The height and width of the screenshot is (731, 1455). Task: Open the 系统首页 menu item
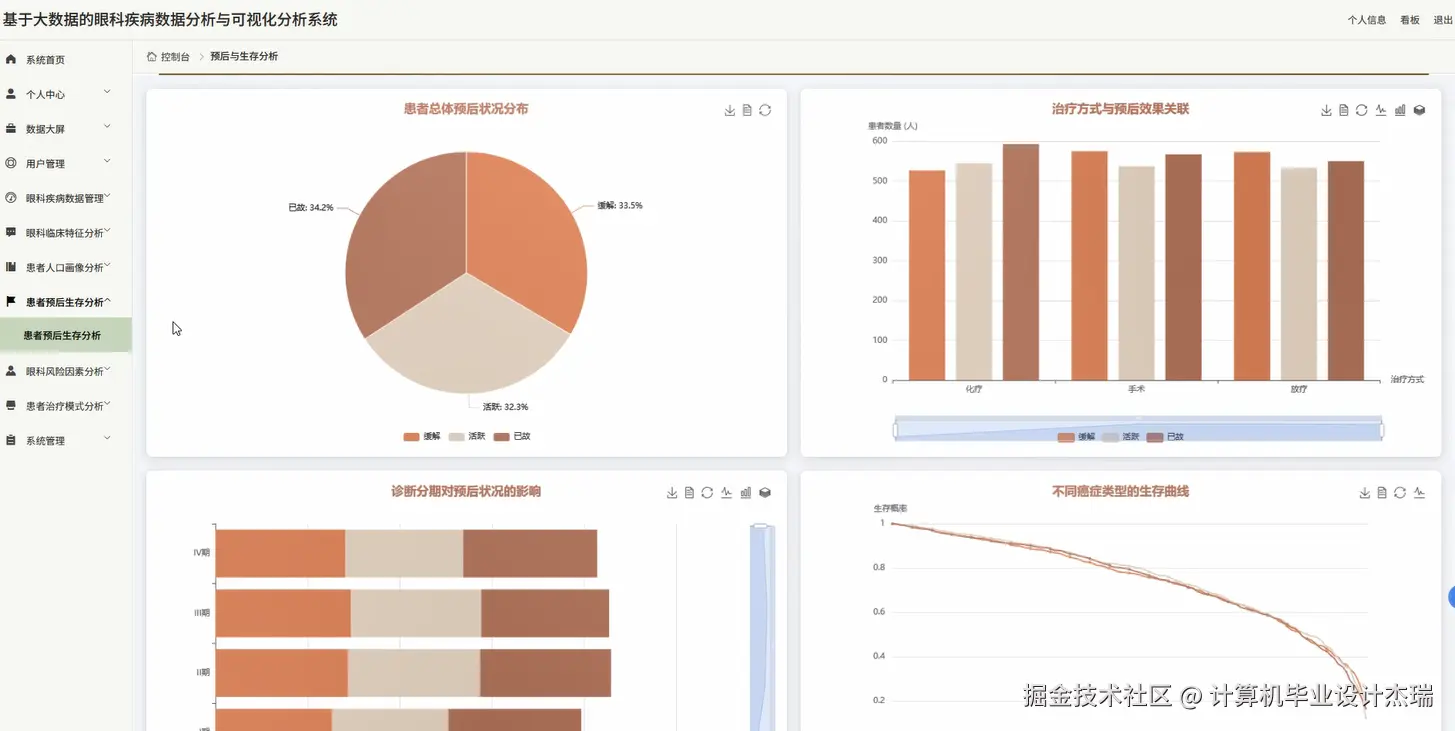tap(66, 59)
